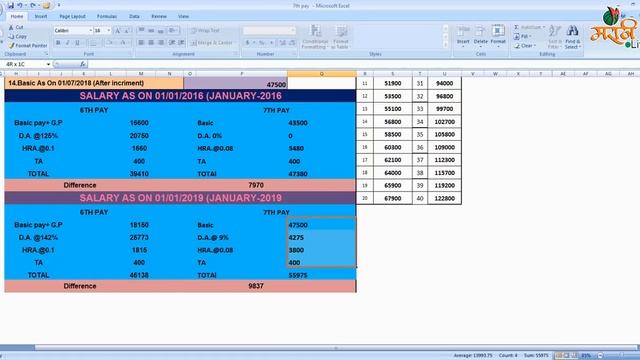The width and height of the screenshot is (640, 360).
Task: Switch to the Home ribbon tab
Action: (x=17, y=16)
